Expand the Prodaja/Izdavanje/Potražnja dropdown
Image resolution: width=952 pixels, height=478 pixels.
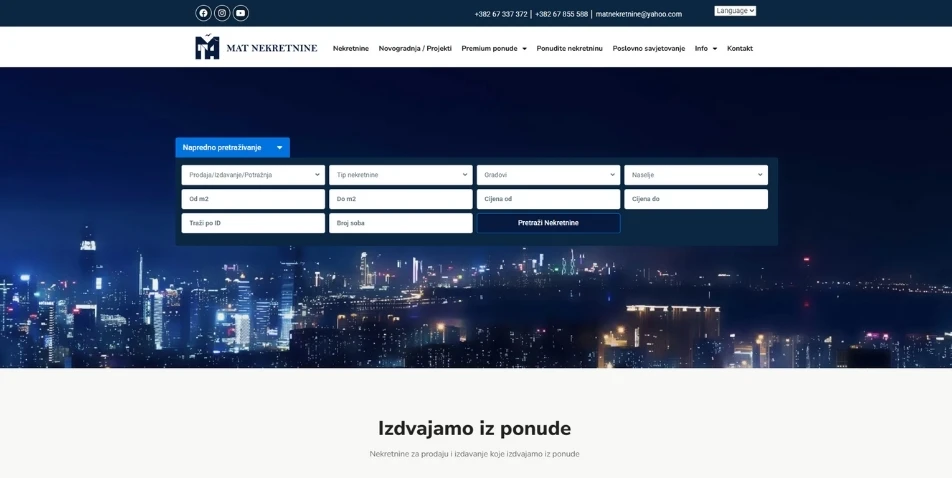[253, 175]
